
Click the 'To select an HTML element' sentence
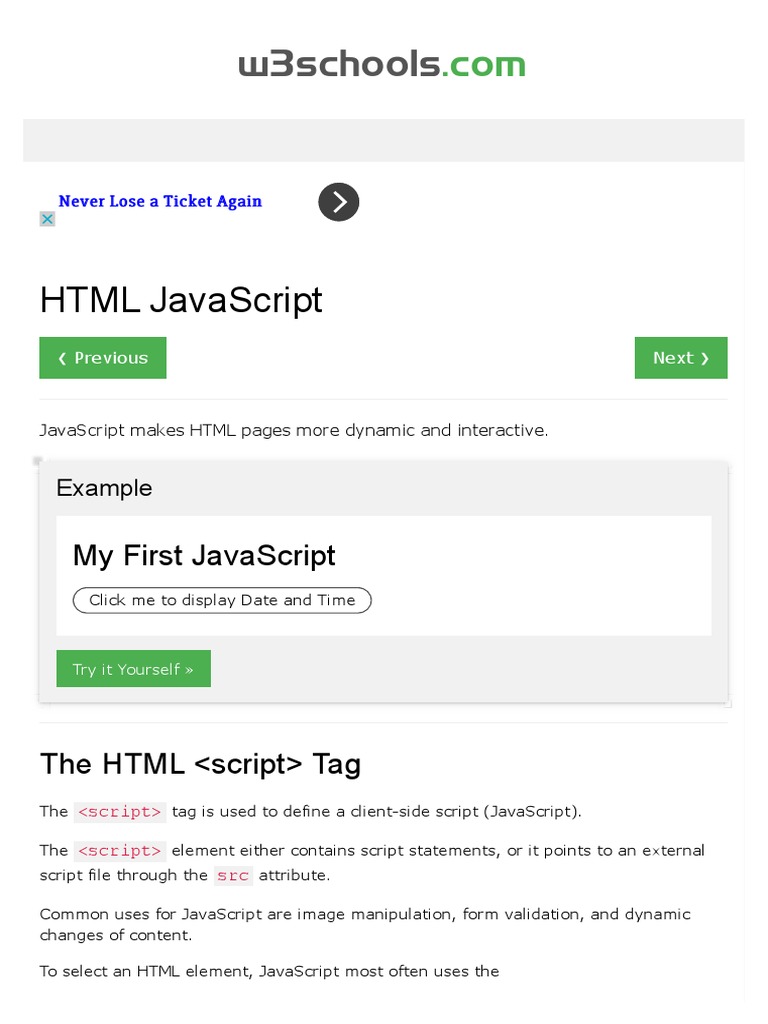269,971
